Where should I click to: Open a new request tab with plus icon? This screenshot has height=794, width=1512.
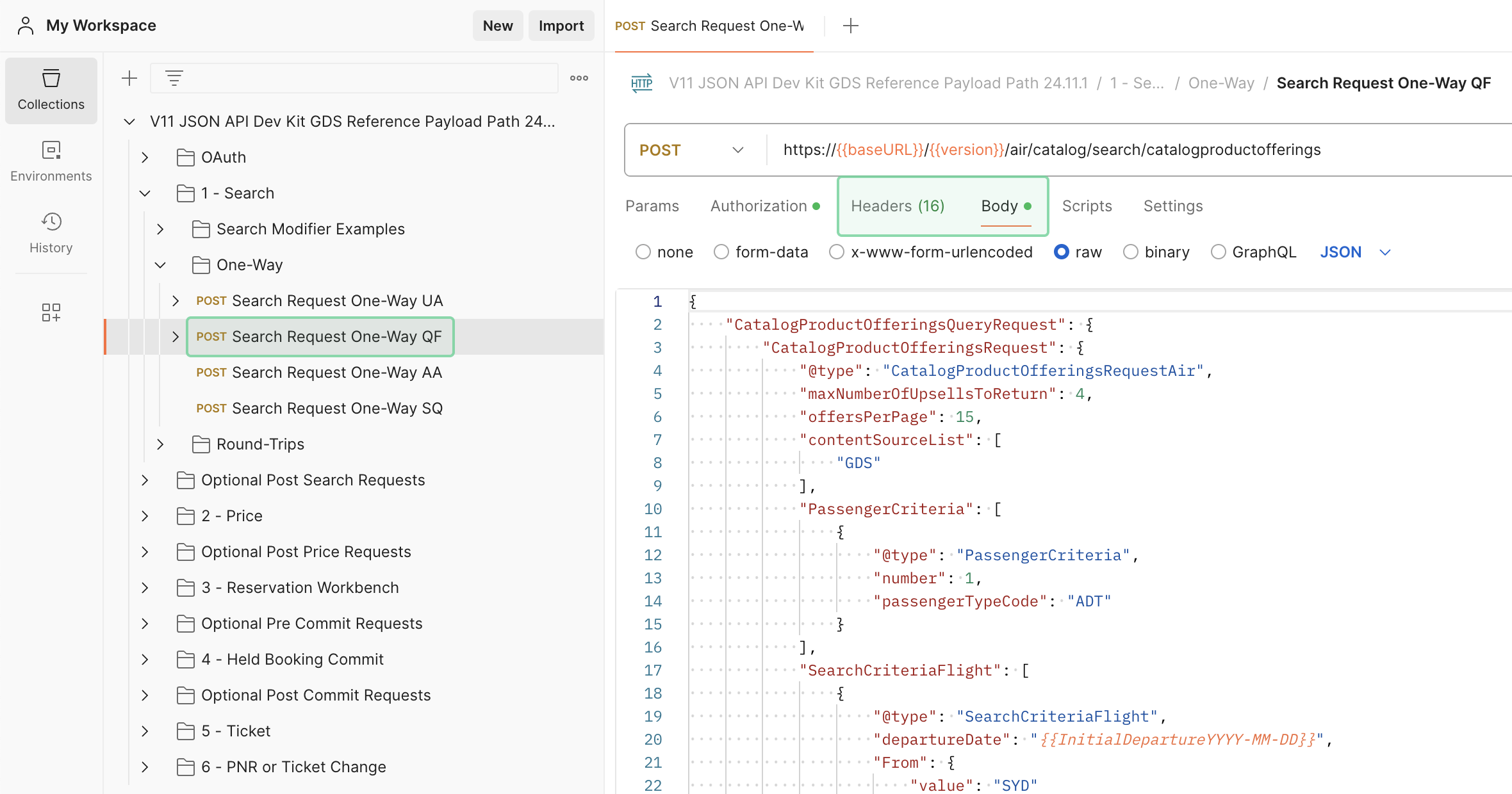click(850, 26)
